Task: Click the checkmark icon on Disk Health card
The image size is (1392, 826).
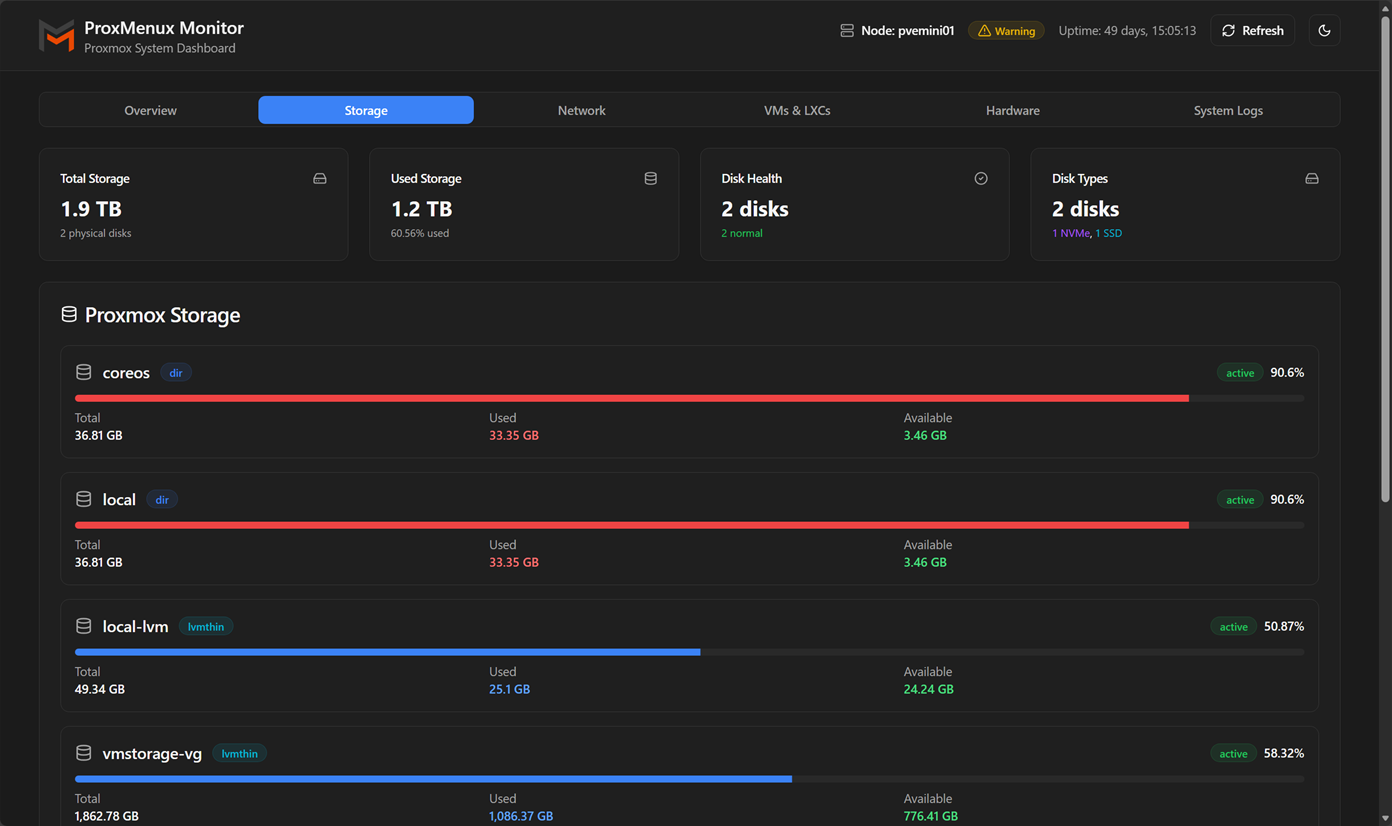Action: pyautogui.click(x=981, y=177)
